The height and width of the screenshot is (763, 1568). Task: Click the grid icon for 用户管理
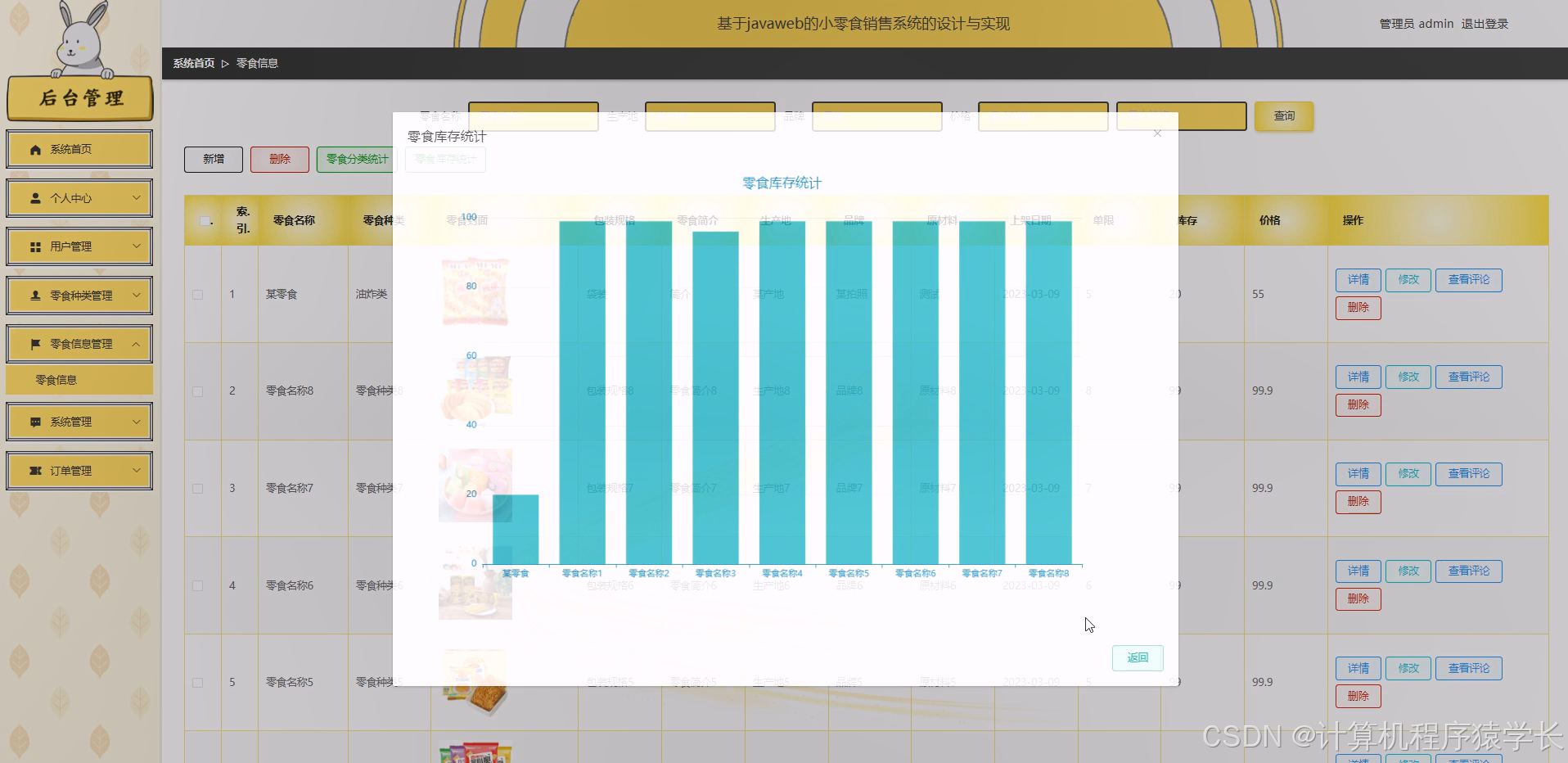34,246
